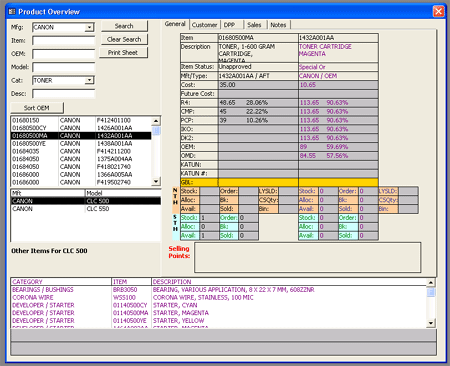
Task: Focus the OEM search input field
Action: pyautogui.click(x=64, y=54)
